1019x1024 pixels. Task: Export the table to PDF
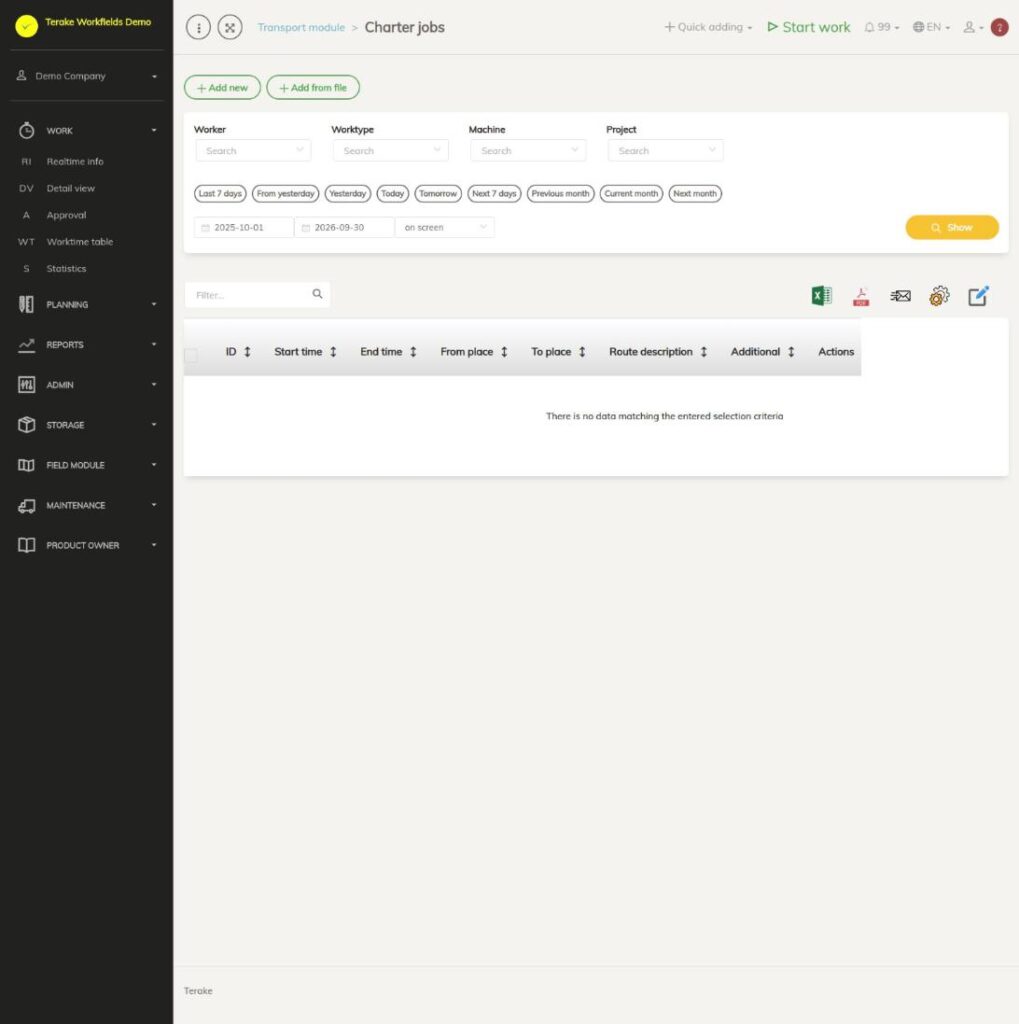click(861, 296)
